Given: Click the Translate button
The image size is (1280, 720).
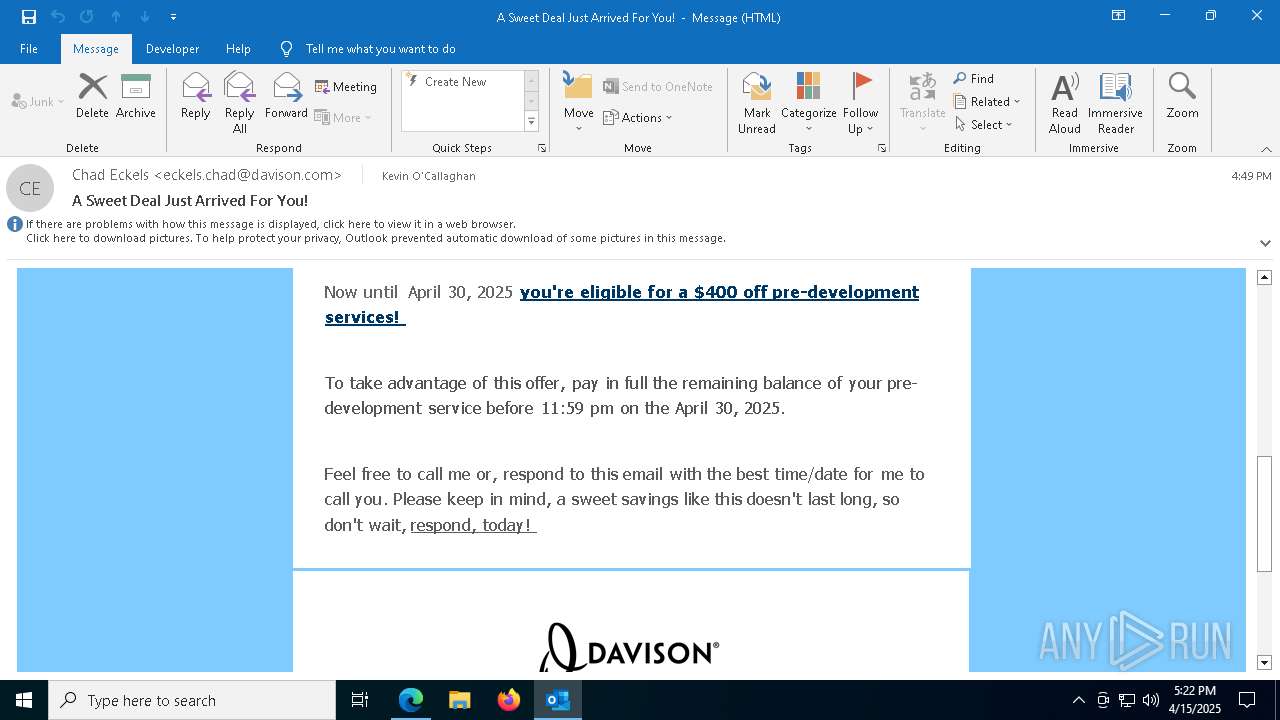Looking at the screenshot, I should pyautogui.click(x=923, y=102).
